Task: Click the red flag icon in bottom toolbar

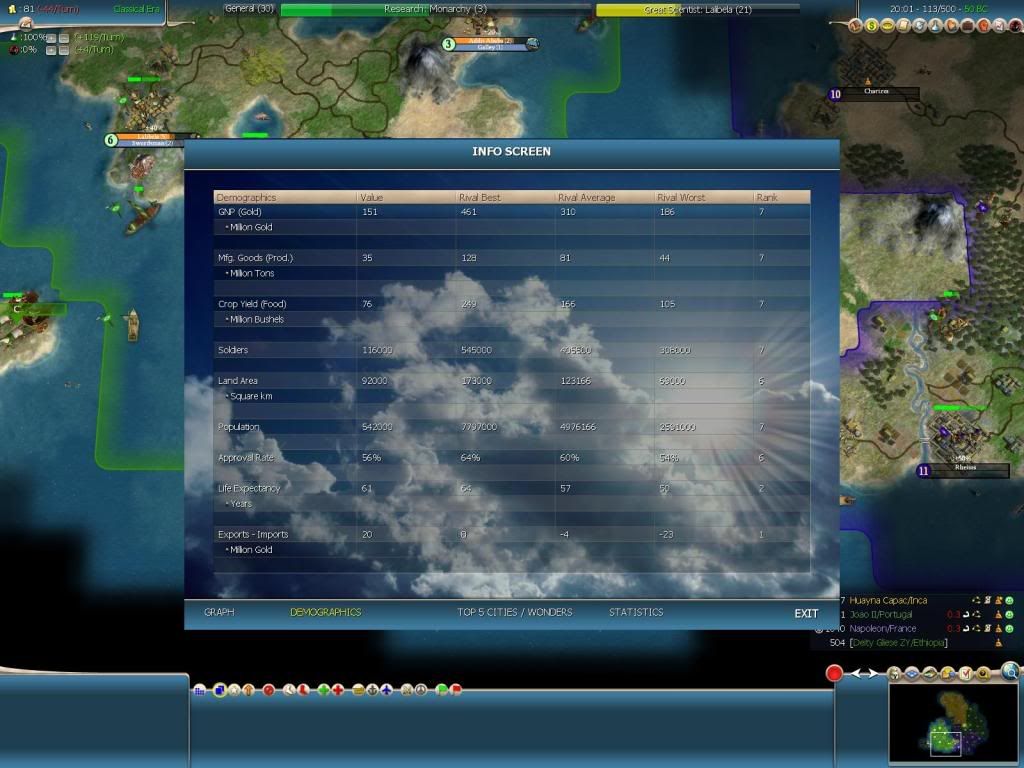Action: coord(455,690)
